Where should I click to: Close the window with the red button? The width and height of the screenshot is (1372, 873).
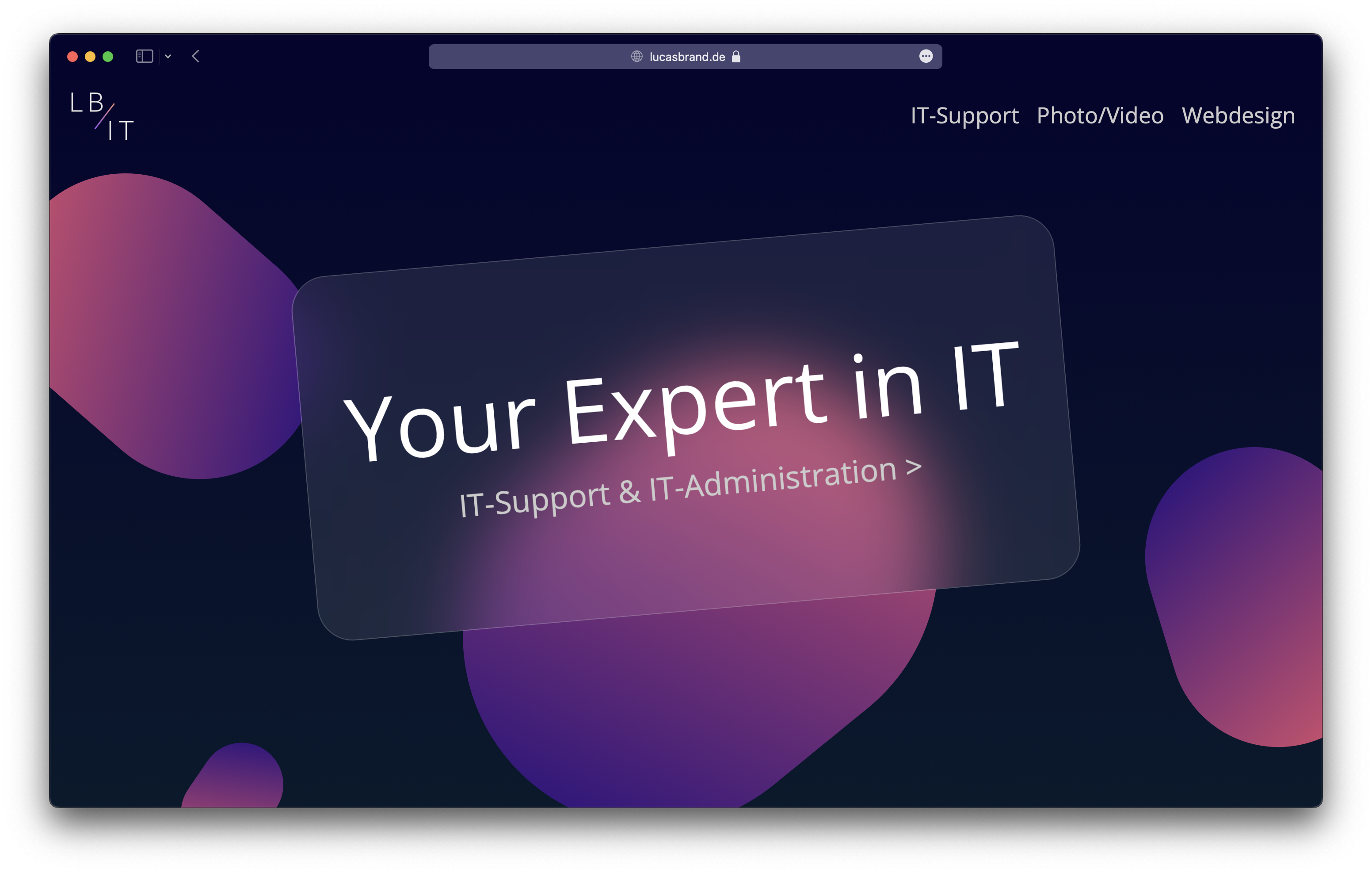[x=72, y=57]
